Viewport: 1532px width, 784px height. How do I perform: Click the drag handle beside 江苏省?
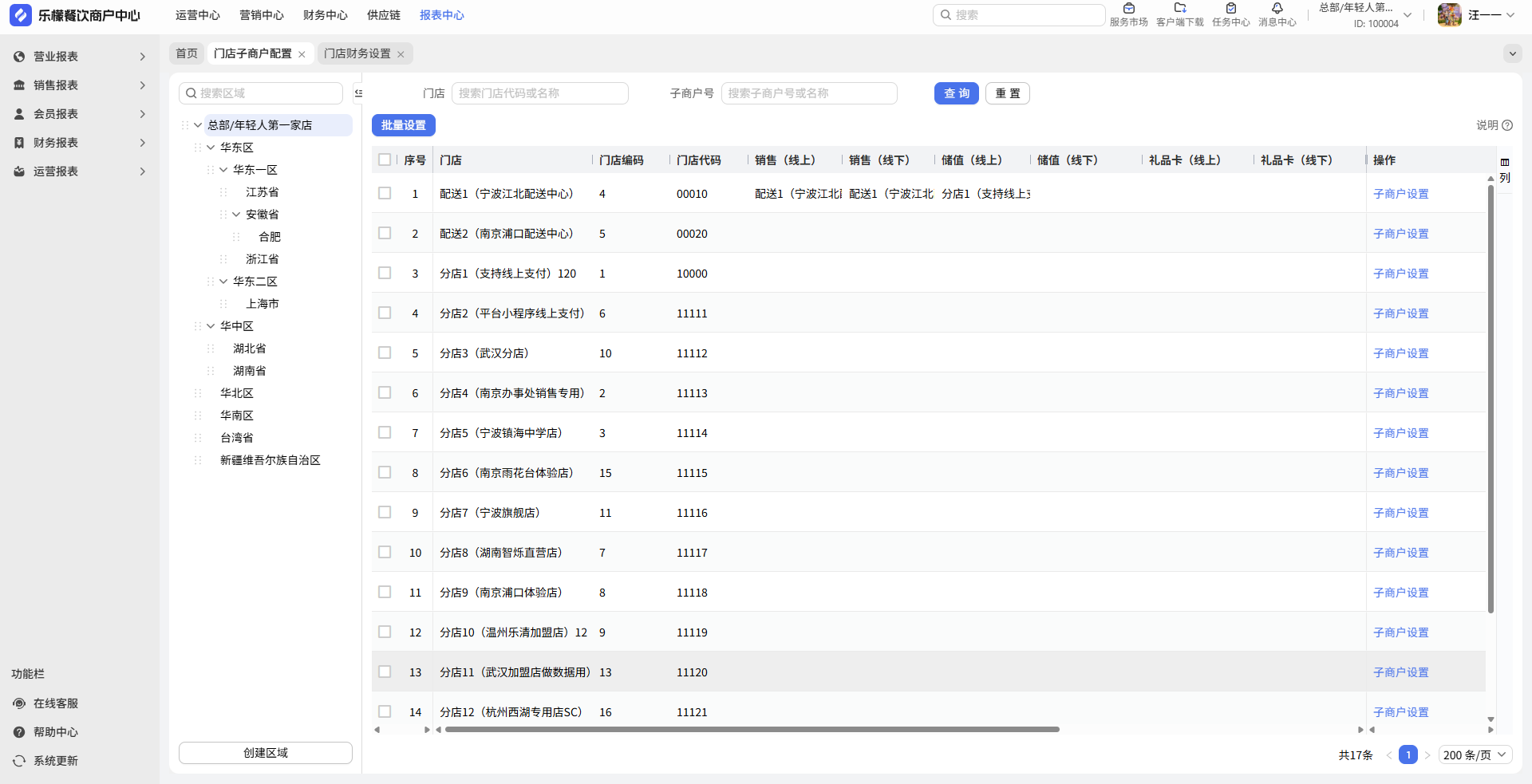pos(223,192)
